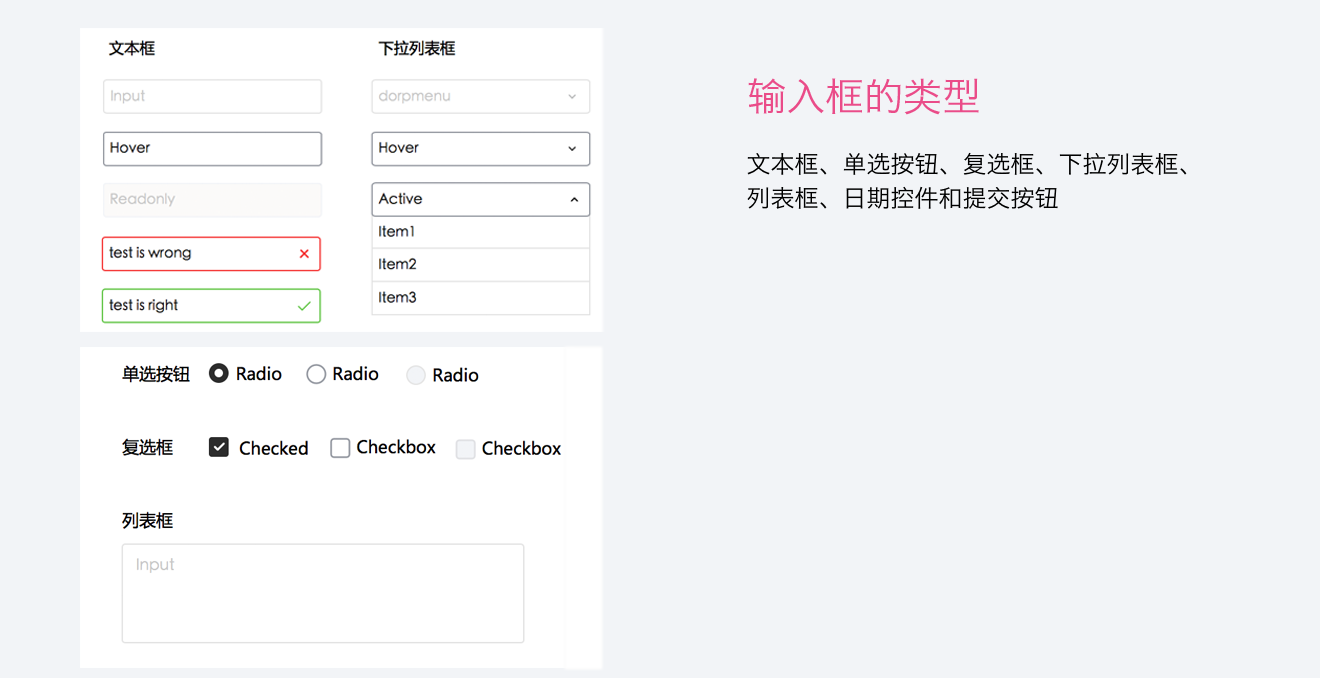Click the 列表框 label above textarea
Screen dimensions: 1320x678
click(147, 520)
